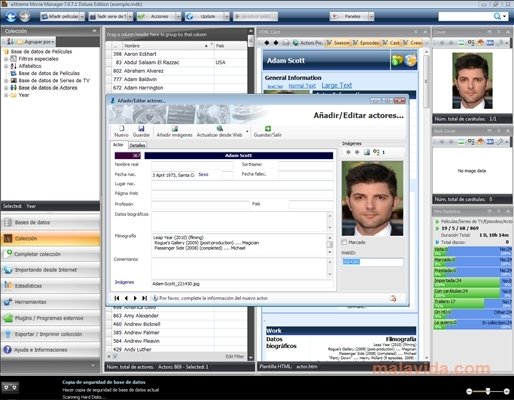The height and width of the screenshot is (400, 514).
Task: Click the search magnifier icon
Action: point(497,16)
